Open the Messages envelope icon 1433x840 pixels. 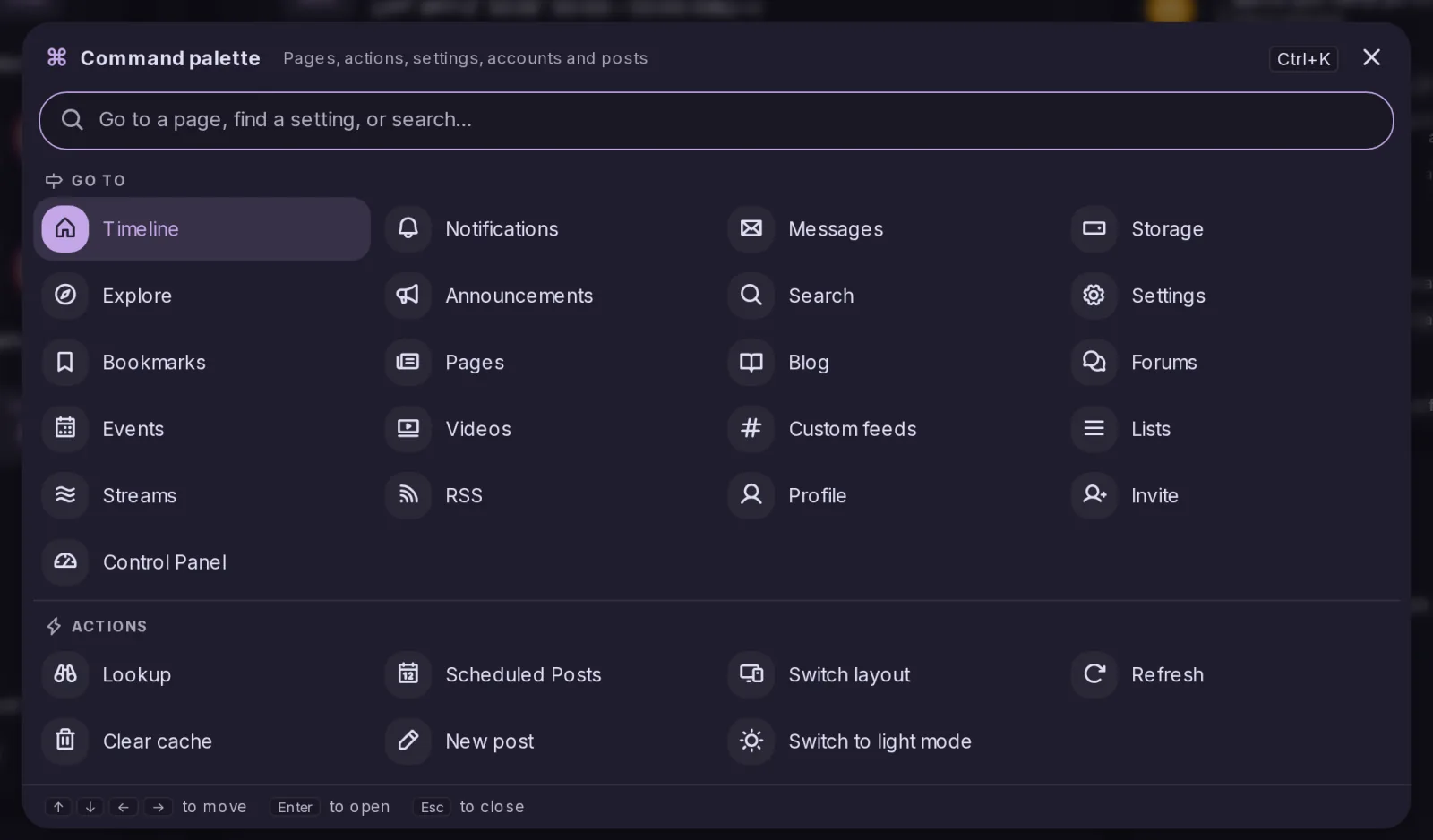click(751, 229)
